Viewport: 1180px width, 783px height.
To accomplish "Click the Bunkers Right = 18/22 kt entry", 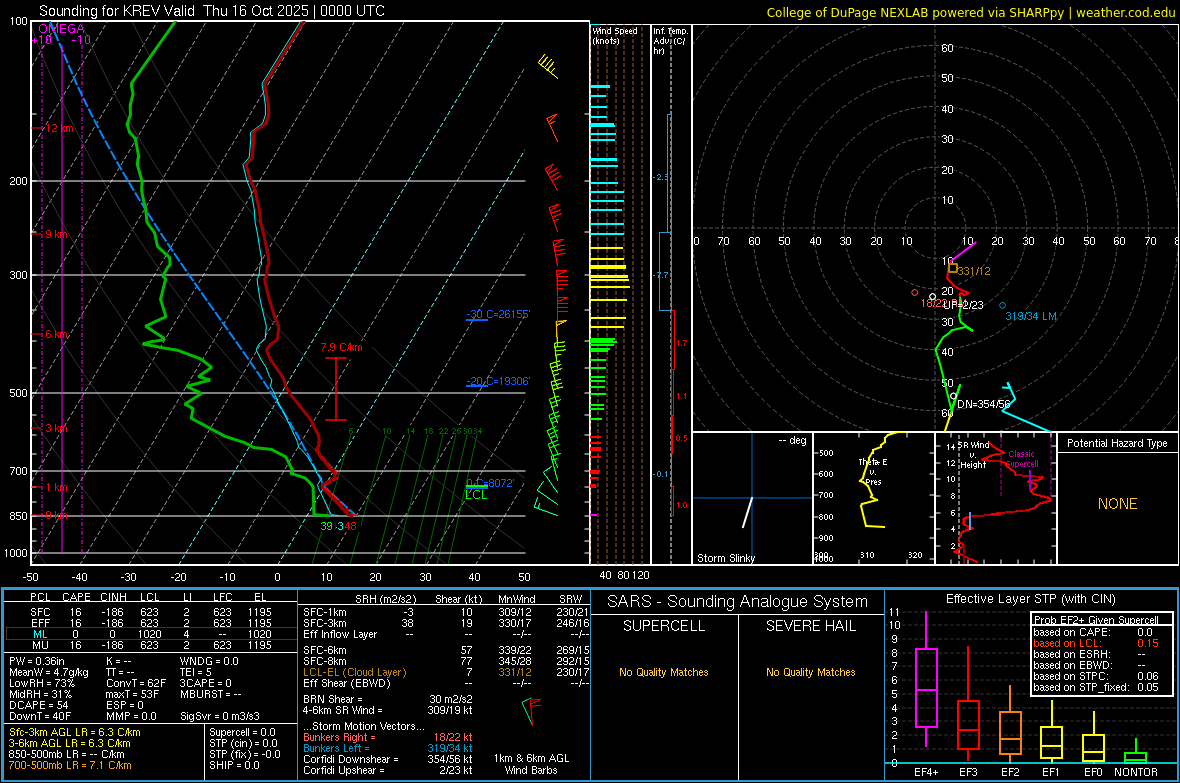I will coord(388,737).
